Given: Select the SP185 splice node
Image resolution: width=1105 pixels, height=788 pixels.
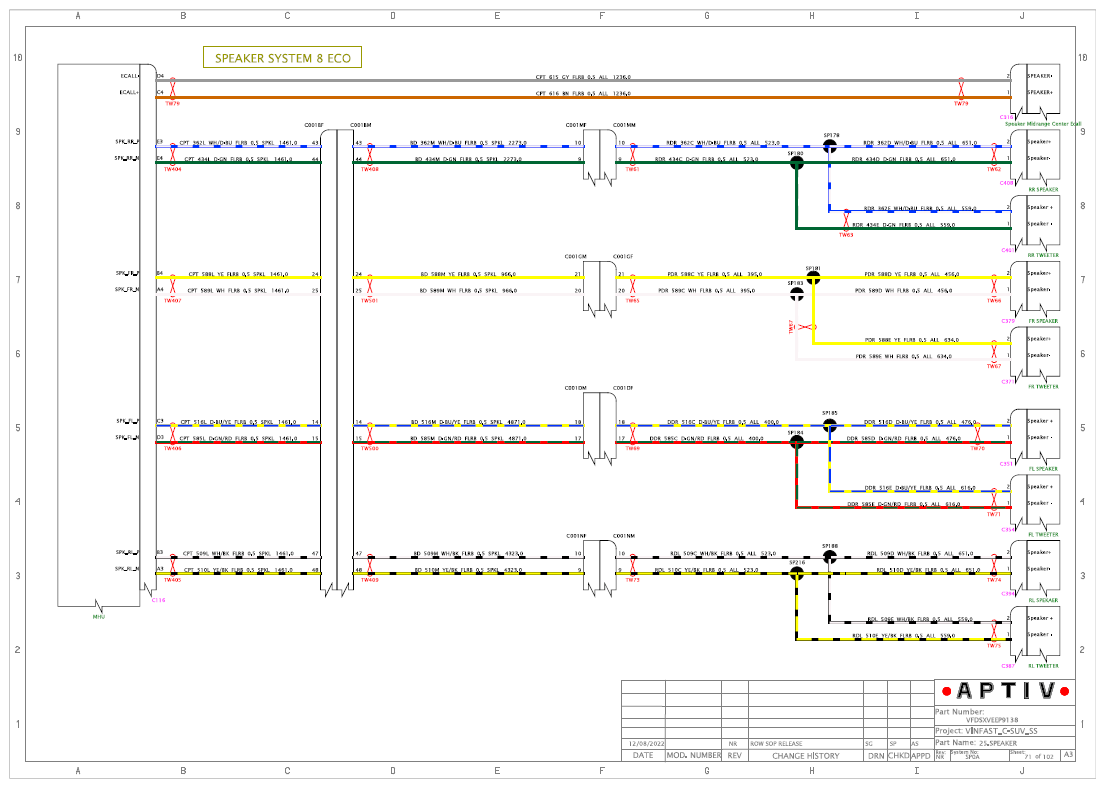Looking at the screenshot, I should point(830,425).
